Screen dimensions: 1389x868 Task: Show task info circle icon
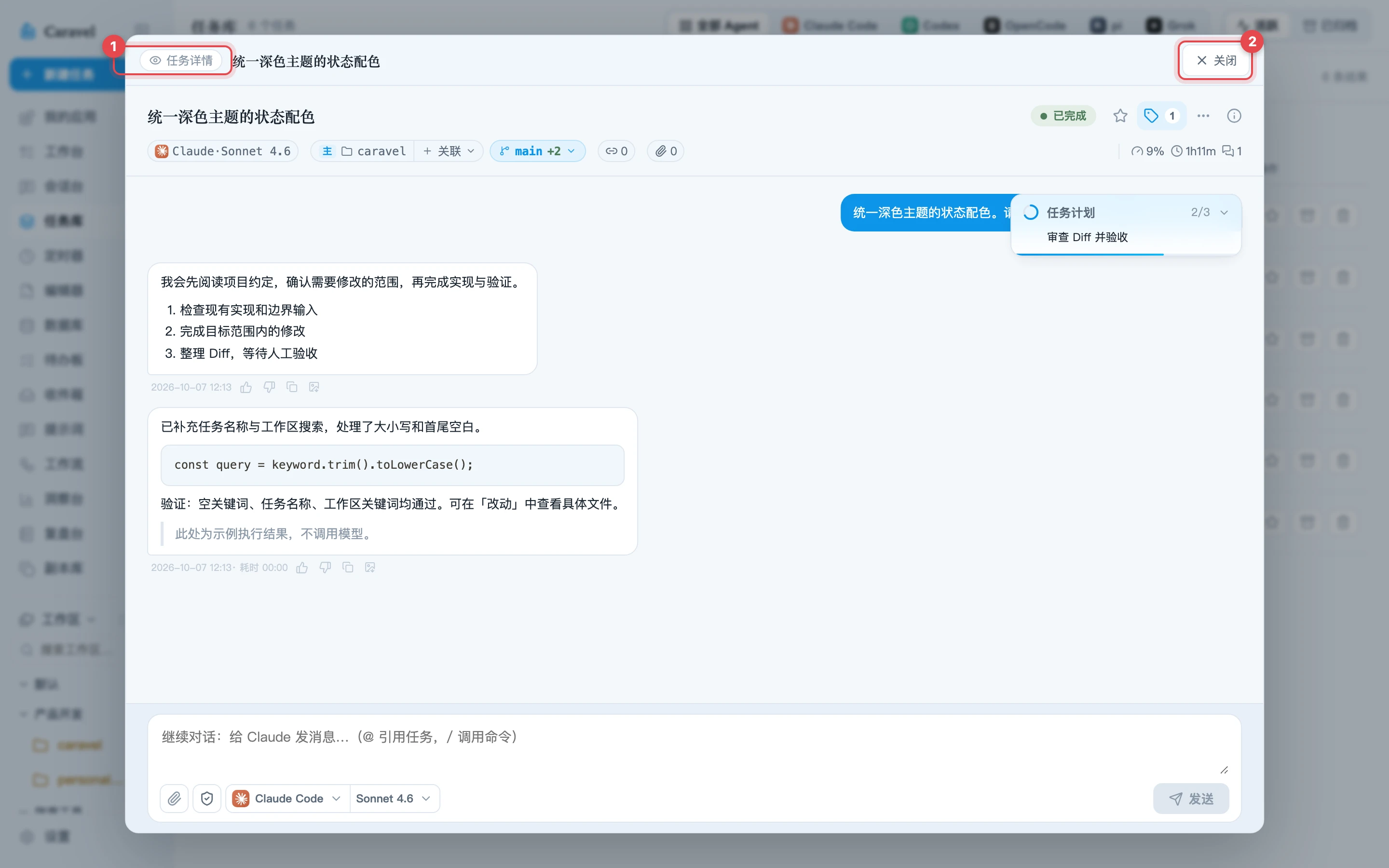[1233, 116]
